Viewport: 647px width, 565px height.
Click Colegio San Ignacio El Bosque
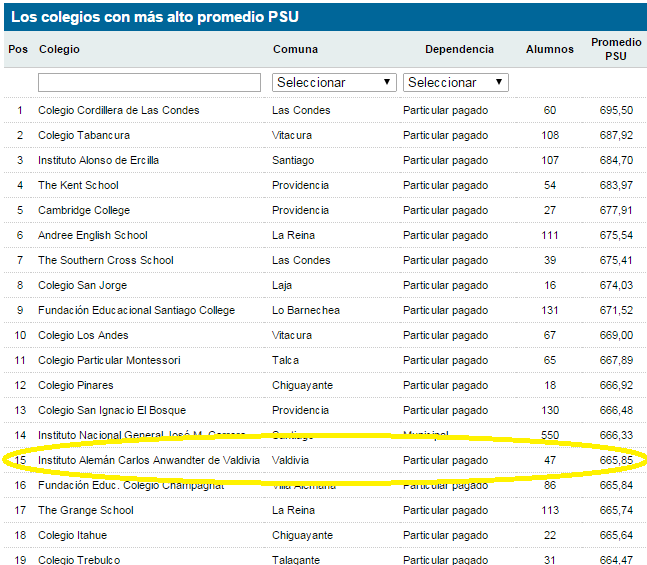coord(112,410)
